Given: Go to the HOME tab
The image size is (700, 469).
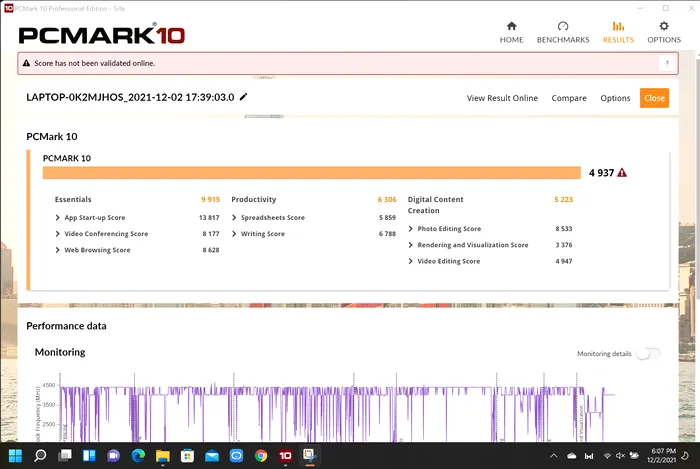Looking at the screenshot, I should coord(511,33).
